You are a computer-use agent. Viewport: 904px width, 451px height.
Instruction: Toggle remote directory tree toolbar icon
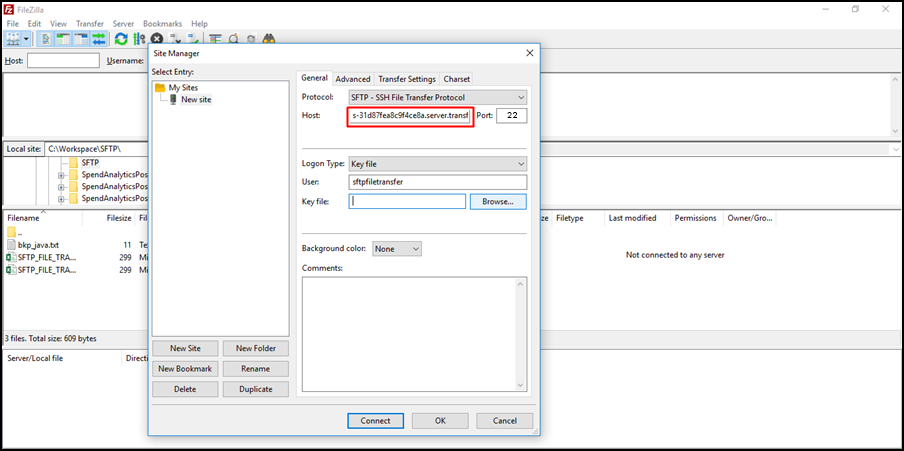[x=81, y=39]
